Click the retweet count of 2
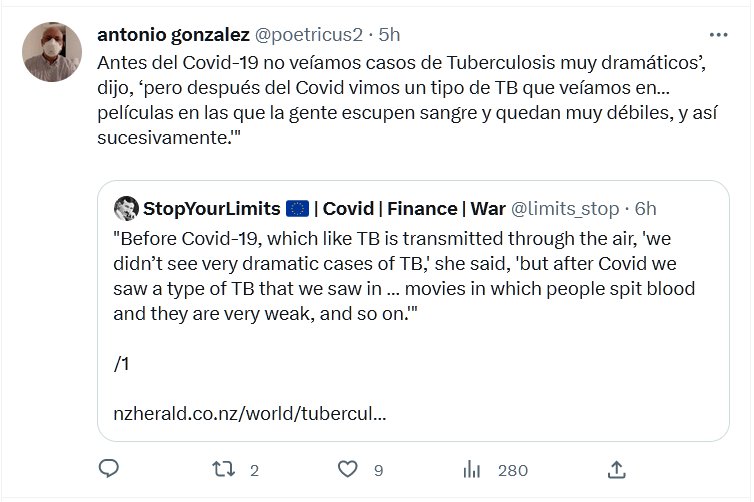 click(x=255, y=470)
